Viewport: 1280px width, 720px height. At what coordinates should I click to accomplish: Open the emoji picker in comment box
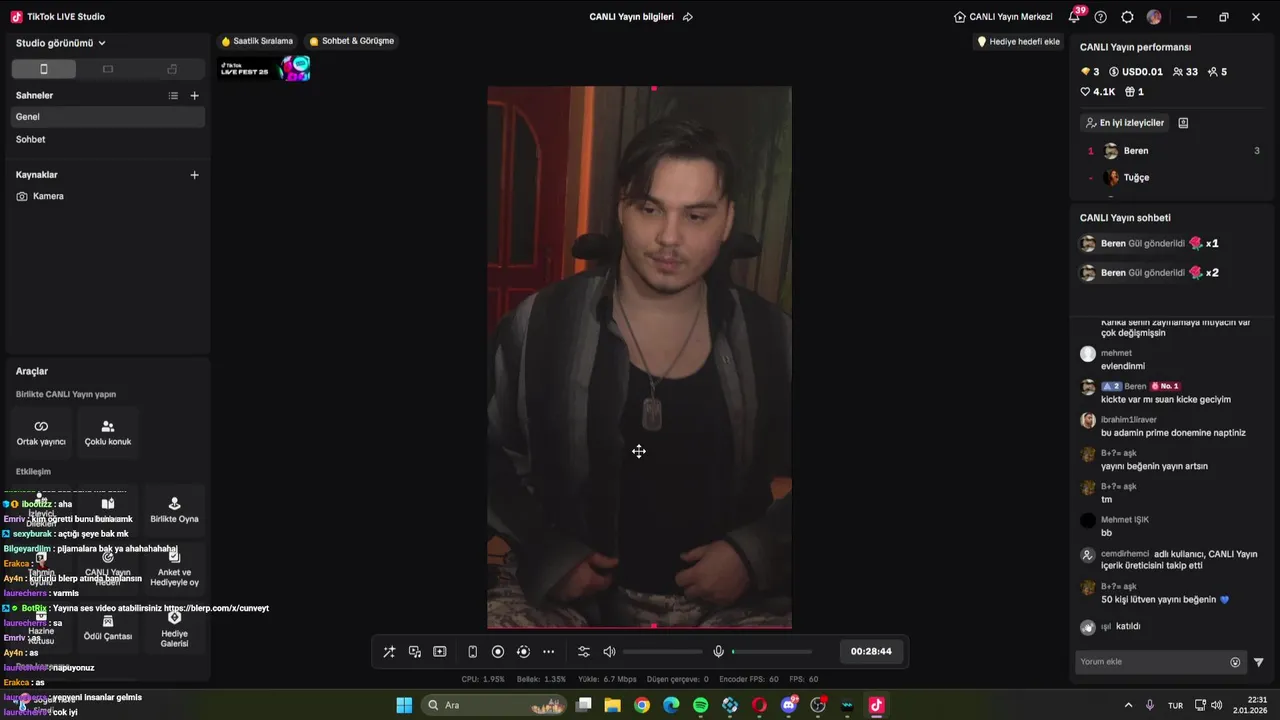(x=1235, y=662)
